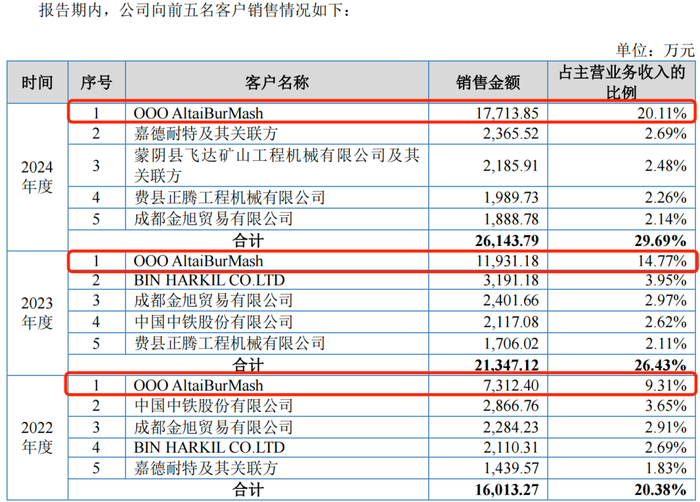Click the amount 7,312.40
This screenshot has height=502, width=700.
tap(511, 385)
